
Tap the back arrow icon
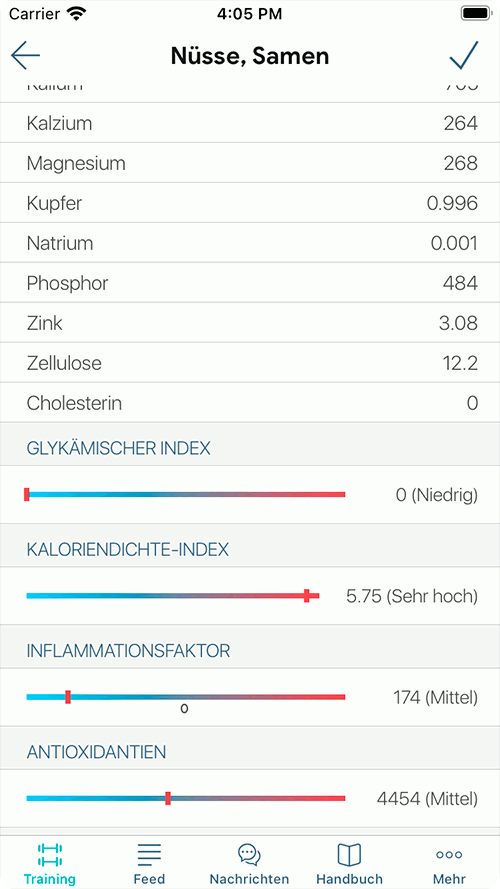click(x=25, y=56)
